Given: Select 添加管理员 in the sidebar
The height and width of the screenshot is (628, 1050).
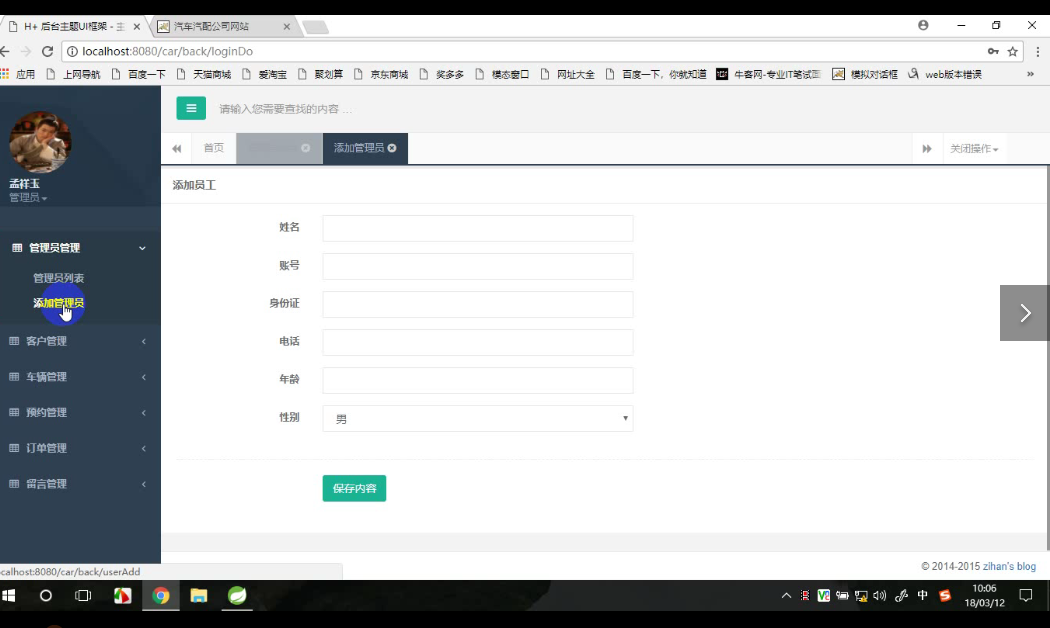Looking at the screenshot, I should pos(59,303).
